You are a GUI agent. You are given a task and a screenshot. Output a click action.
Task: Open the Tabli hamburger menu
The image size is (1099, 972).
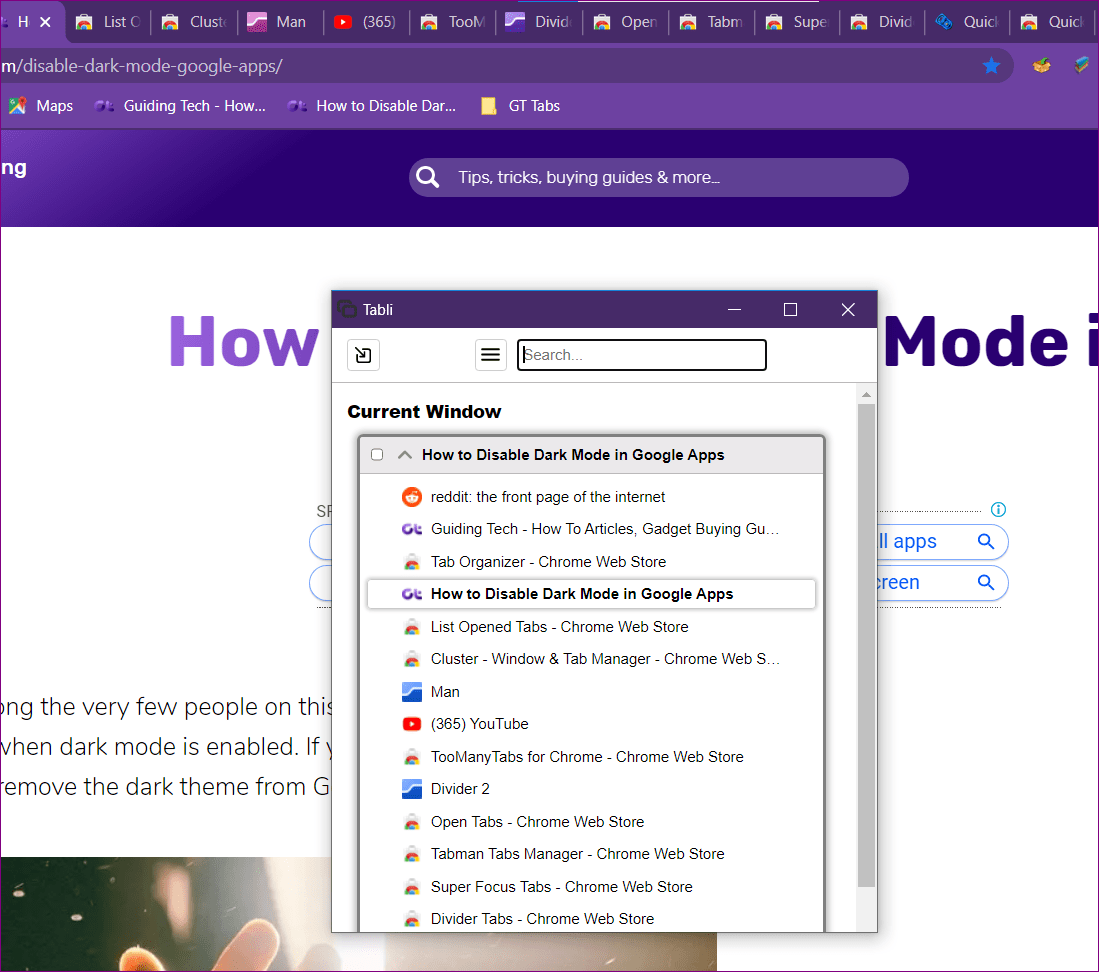490,355
